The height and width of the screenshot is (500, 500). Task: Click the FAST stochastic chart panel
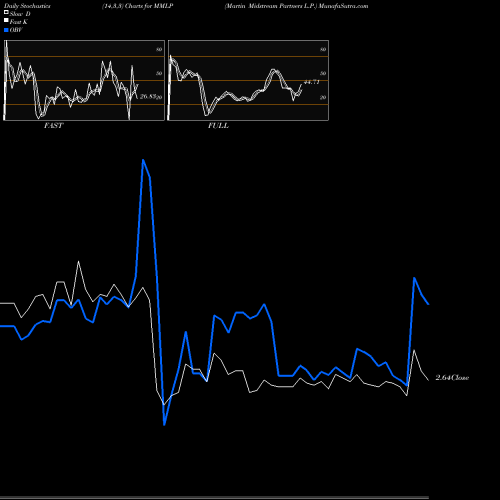pyautogui.click(x=84, y=80)
